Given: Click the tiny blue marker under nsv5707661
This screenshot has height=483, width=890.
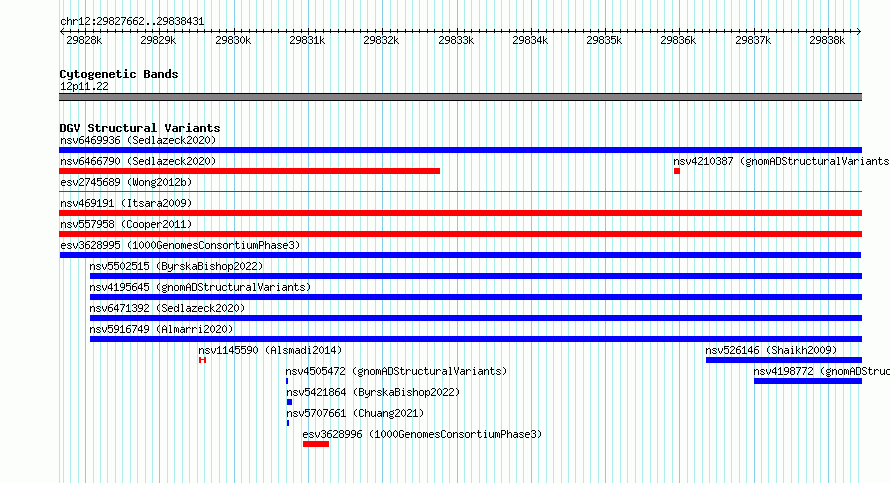Looking at the screenshot, I should tap(288, 423).
